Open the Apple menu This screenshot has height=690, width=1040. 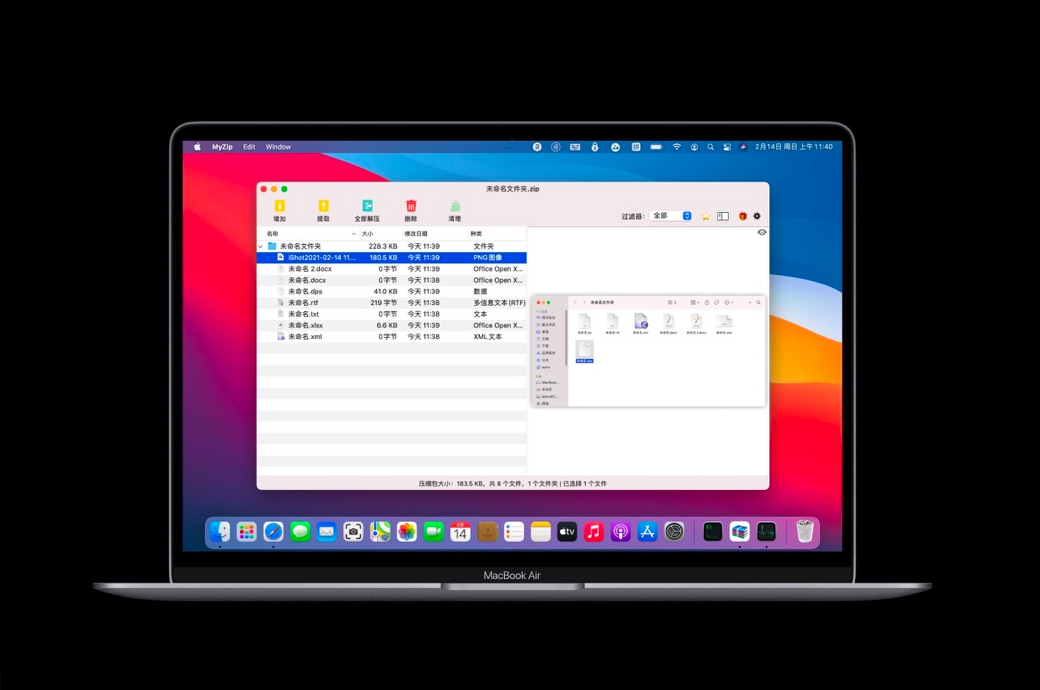197,147
